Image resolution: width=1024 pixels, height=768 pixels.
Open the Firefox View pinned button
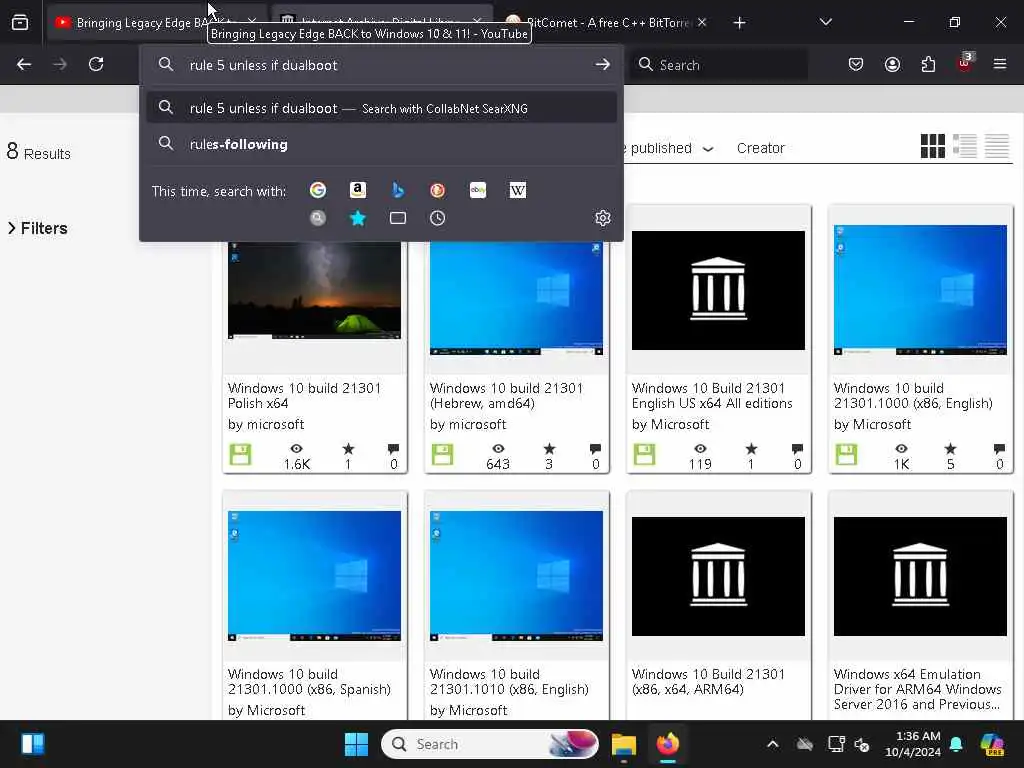20,22
